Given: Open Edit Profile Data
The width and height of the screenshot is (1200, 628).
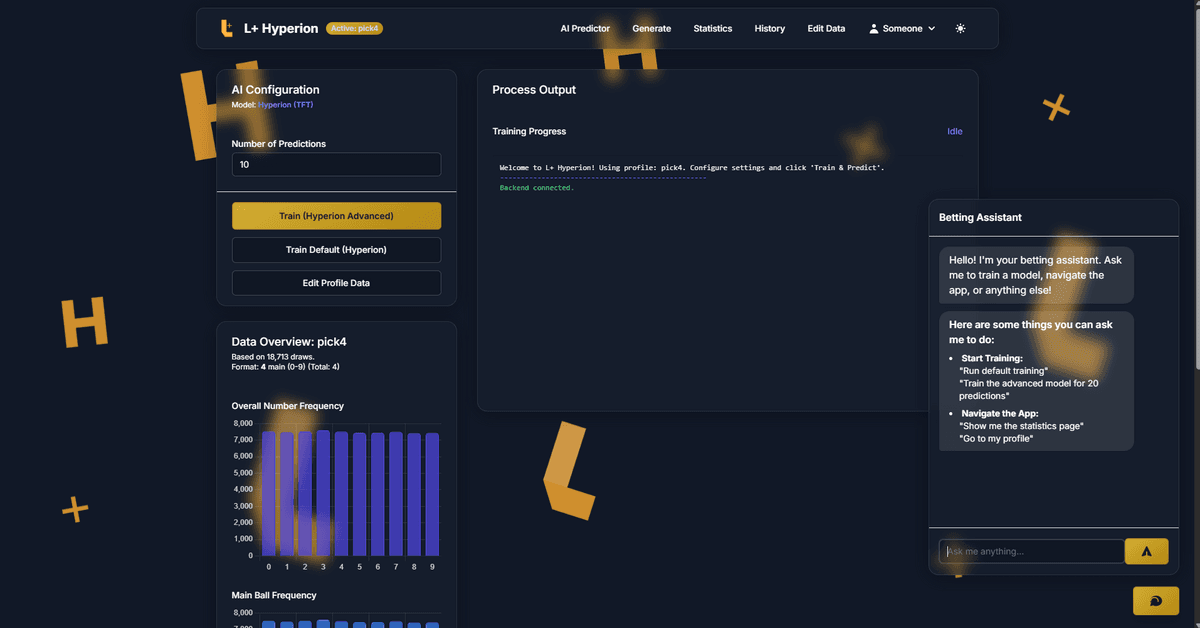Looking at the screenshot, I should point(336,283).
